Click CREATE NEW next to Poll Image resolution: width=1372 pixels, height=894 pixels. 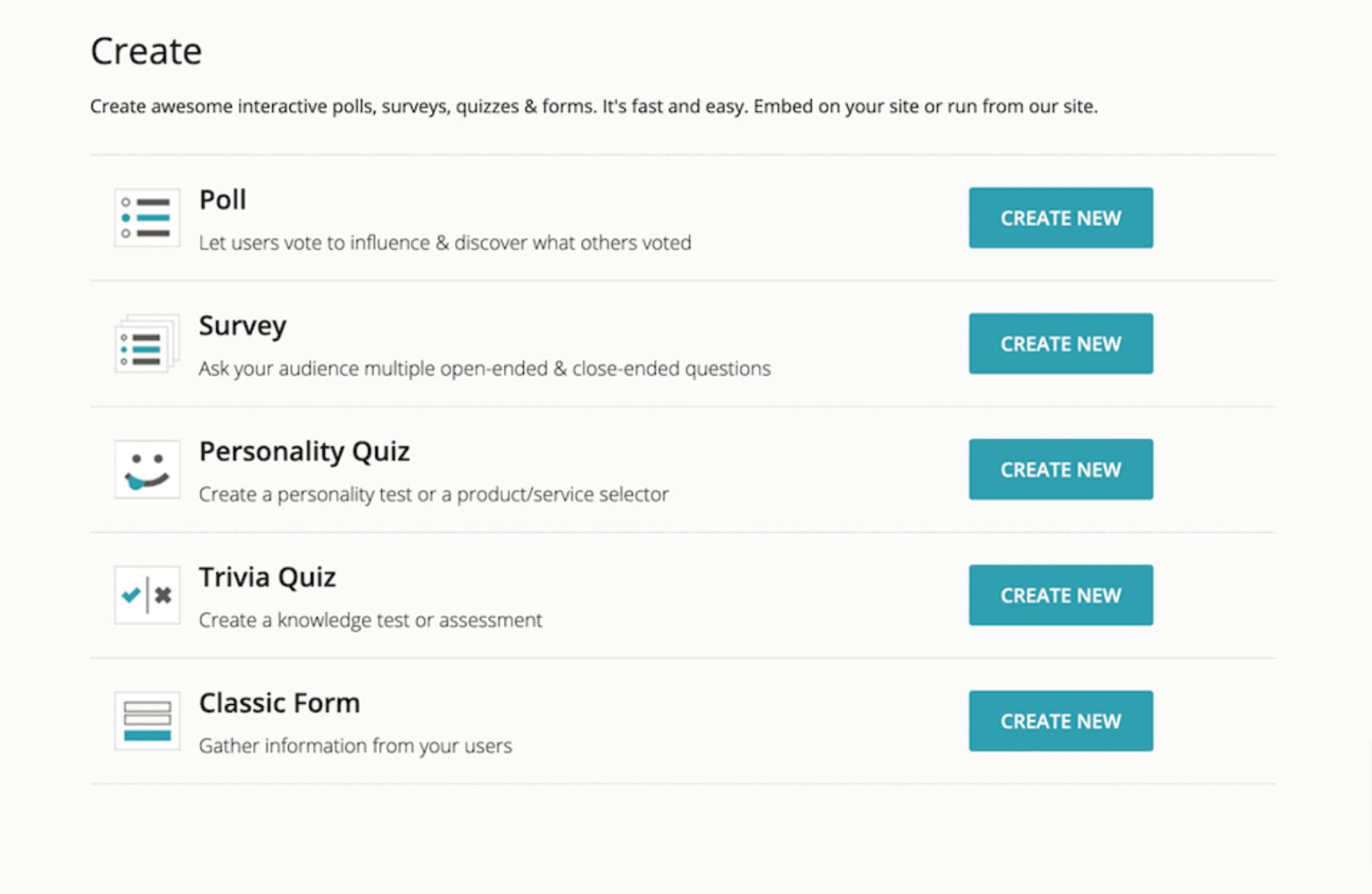[x=1060, y=217]
